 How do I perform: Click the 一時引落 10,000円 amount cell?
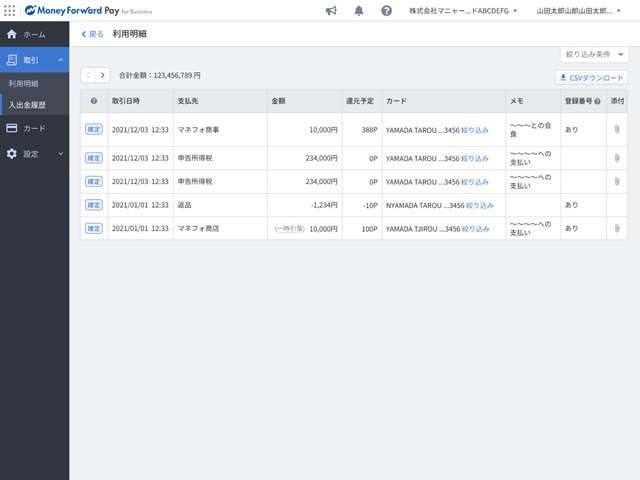[306, 229]
